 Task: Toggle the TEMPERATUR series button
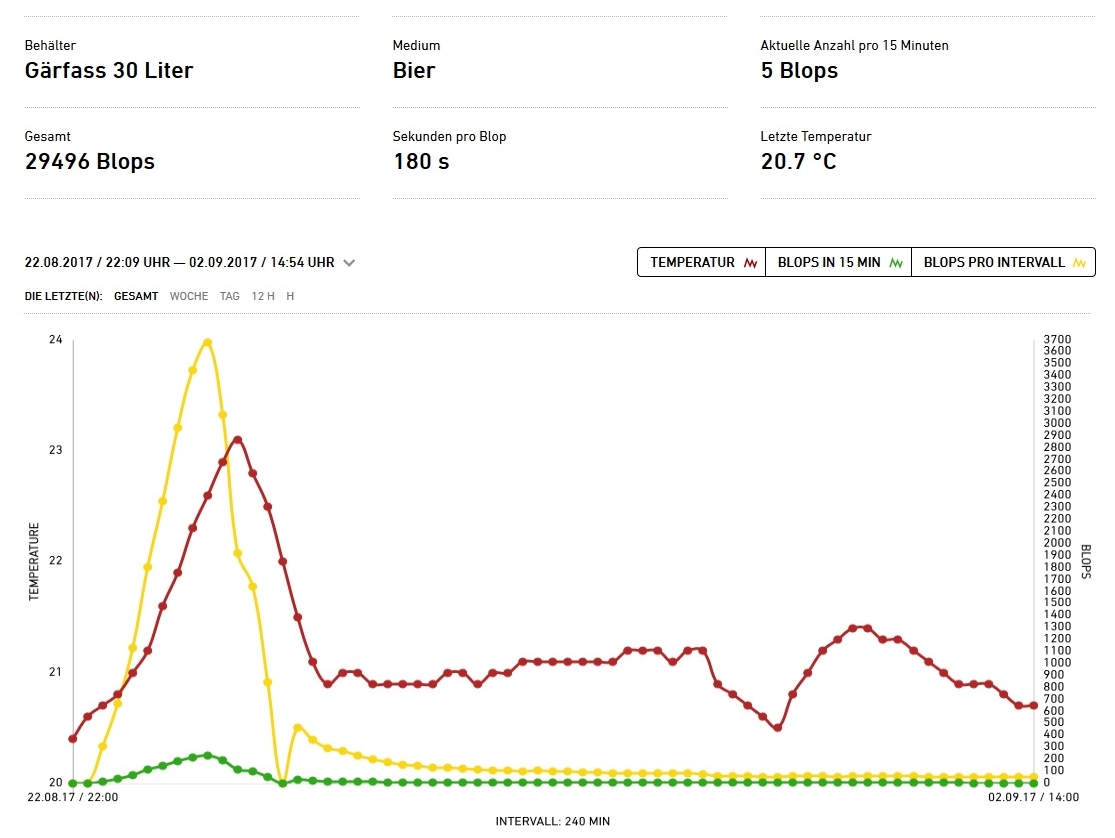tap(701, 263)
